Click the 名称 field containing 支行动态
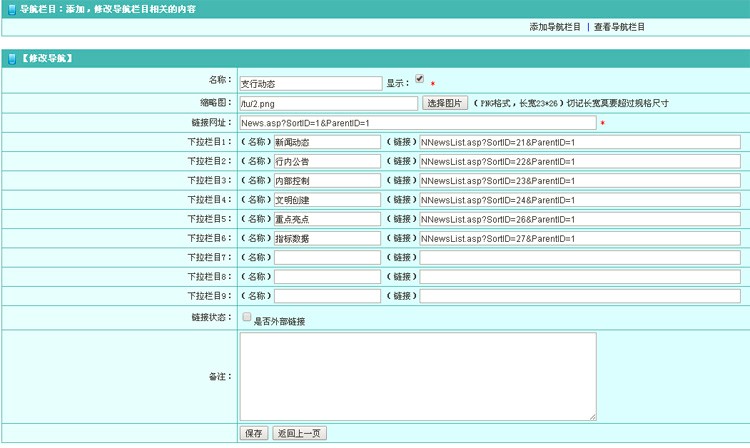This screenshot has width=750, height=448. tap(310, 84)
